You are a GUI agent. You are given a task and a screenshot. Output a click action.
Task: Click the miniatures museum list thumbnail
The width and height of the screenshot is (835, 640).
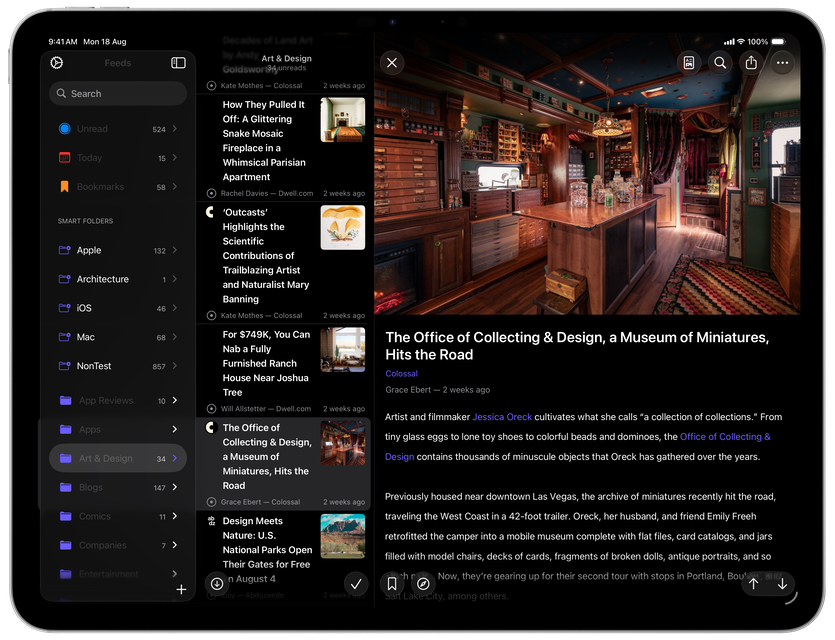343,443
